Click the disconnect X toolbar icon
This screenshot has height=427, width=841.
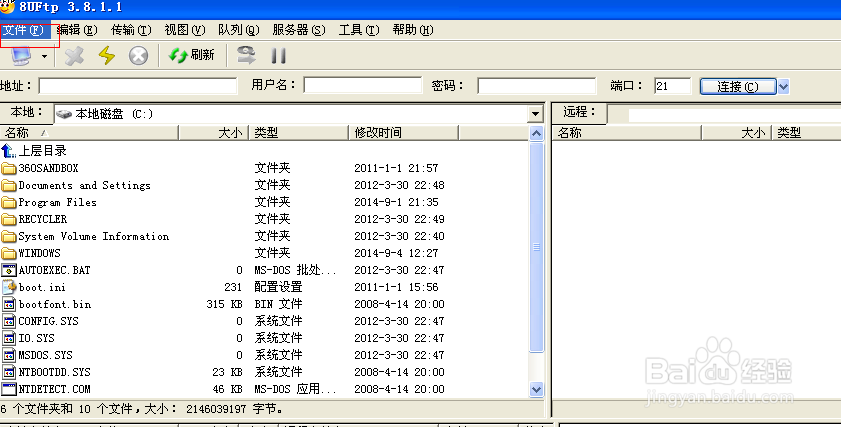(74, 55)
